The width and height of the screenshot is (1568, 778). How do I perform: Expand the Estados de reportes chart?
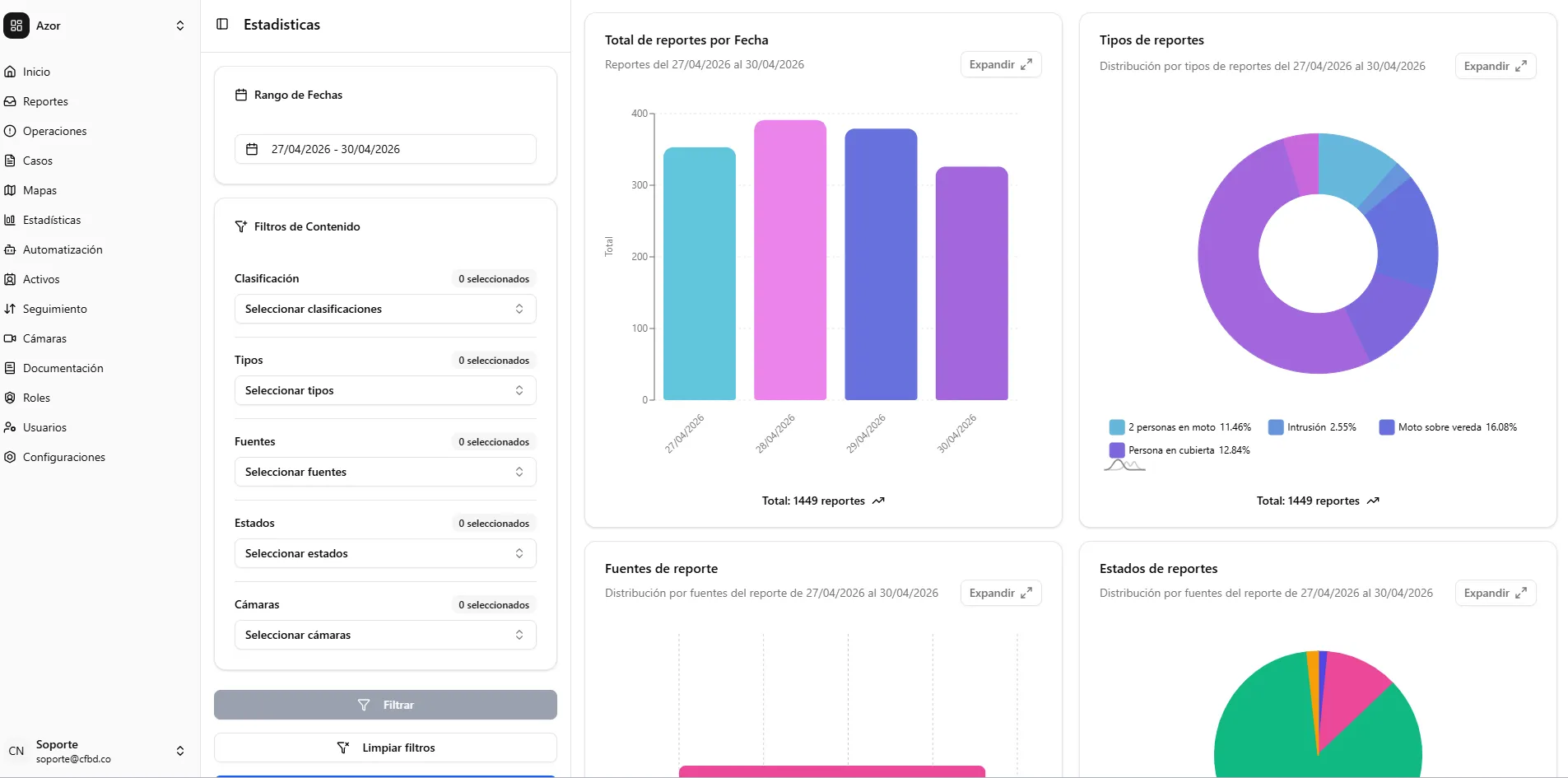[x=1496, y=593]
